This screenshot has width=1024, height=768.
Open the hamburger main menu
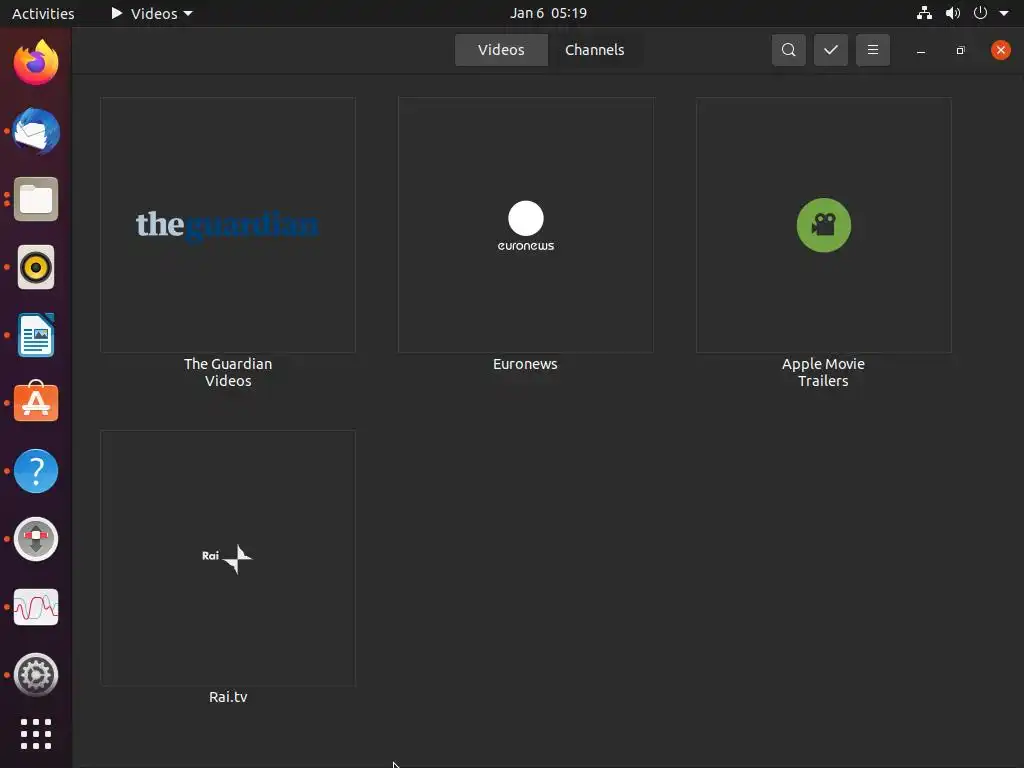coord(872,50)
